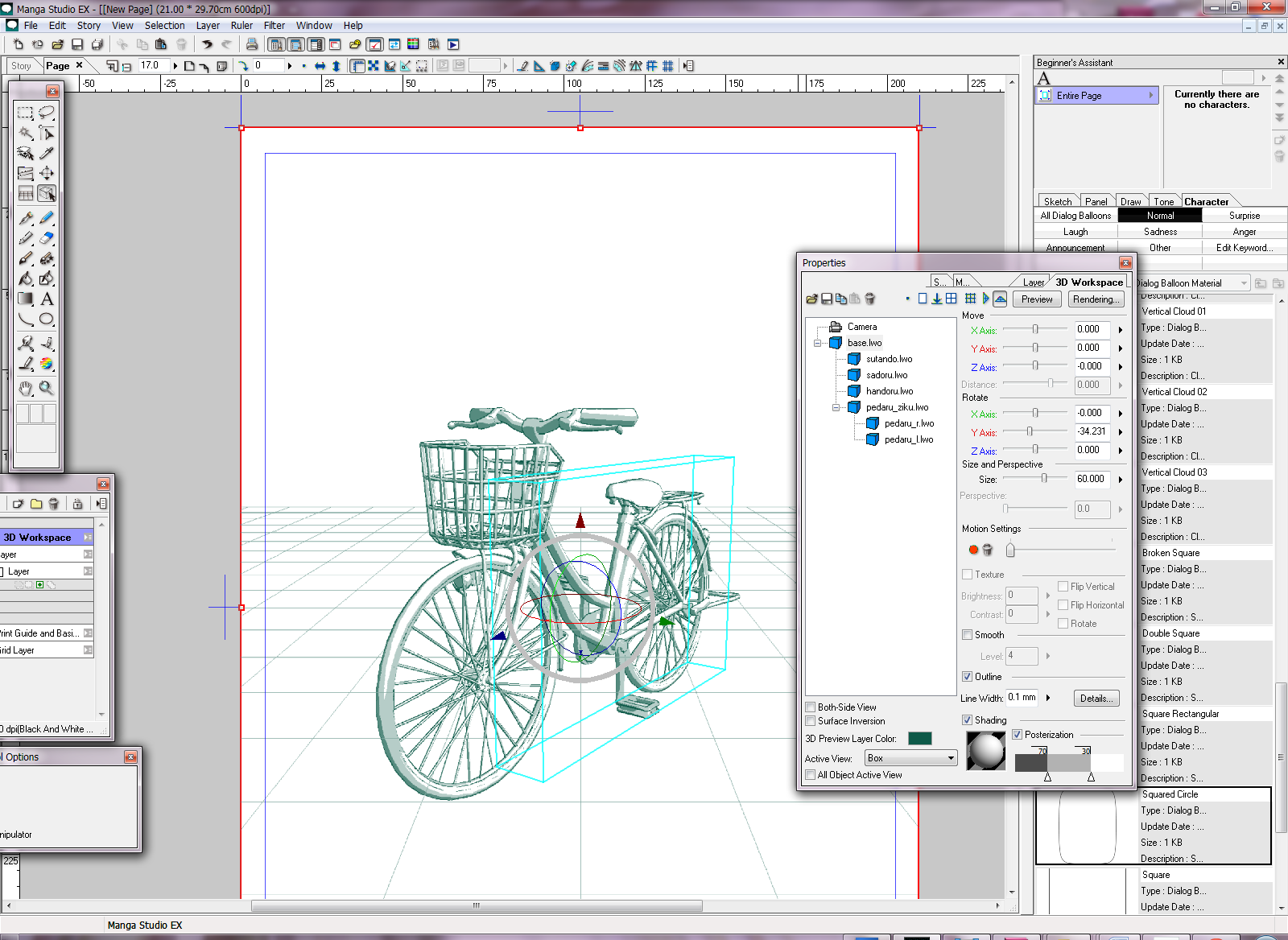This screenshot has height=940, width=1288.
Task: Click the Print icon in toolbar
Action: pos(252,44)
